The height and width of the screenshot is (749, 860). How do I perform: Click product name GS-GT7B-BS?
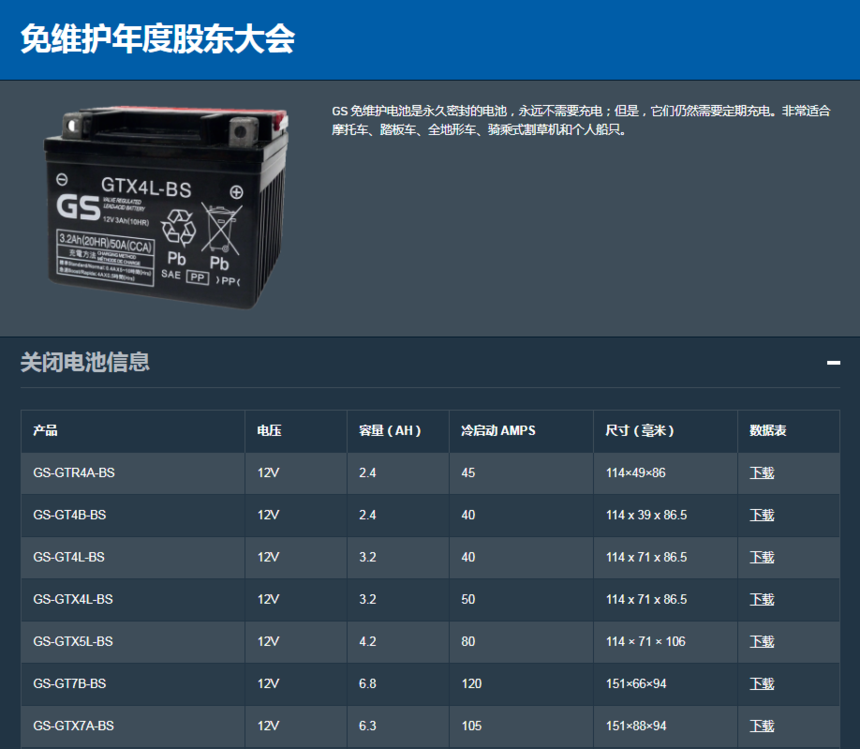[70, 684]
